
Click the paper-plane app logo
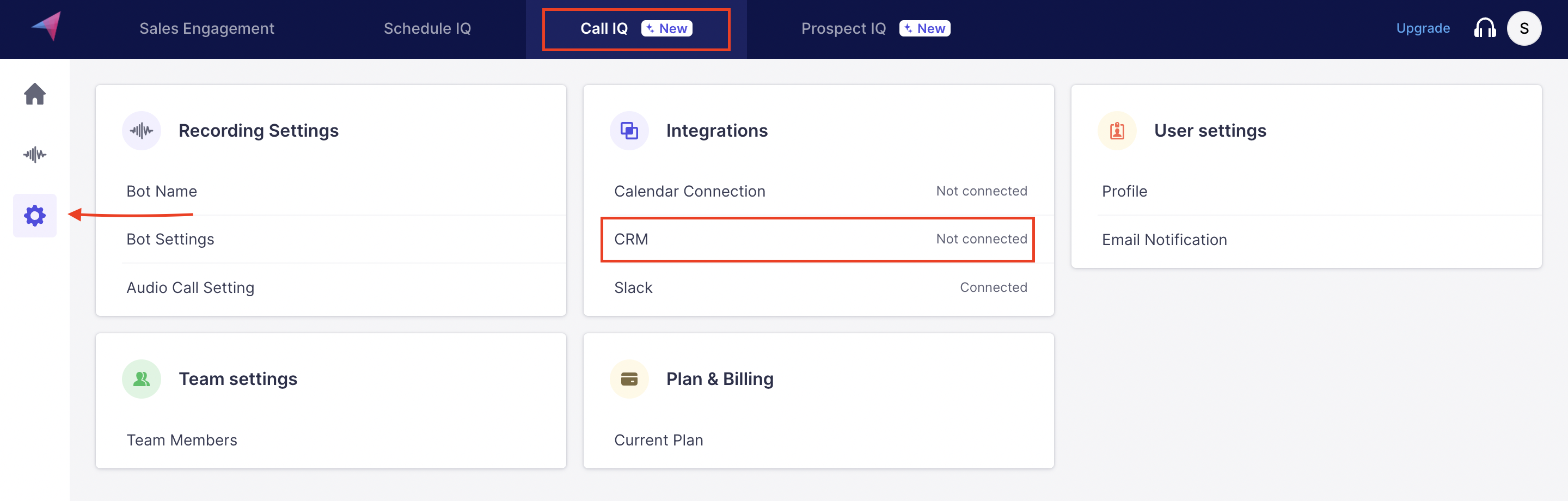[47, 27]
